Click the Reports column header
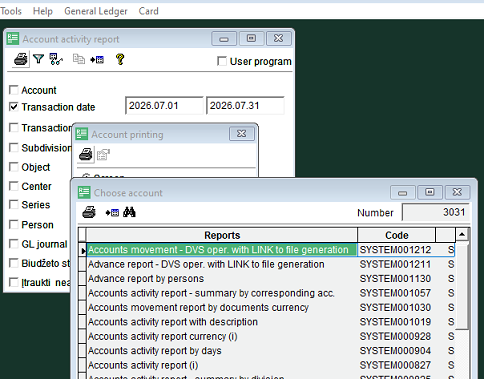The image size is (484, 379). coord(222,235)
